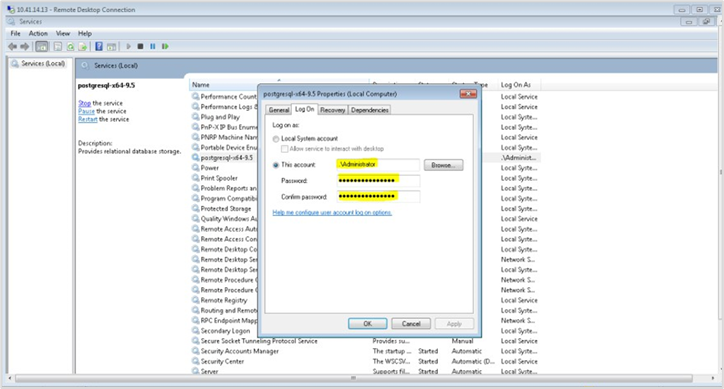Click the gear icon beside postgresql-x64-9.5 row
Image resolution: width=724 pixels, height=389 pixels.
coord(196,158)
